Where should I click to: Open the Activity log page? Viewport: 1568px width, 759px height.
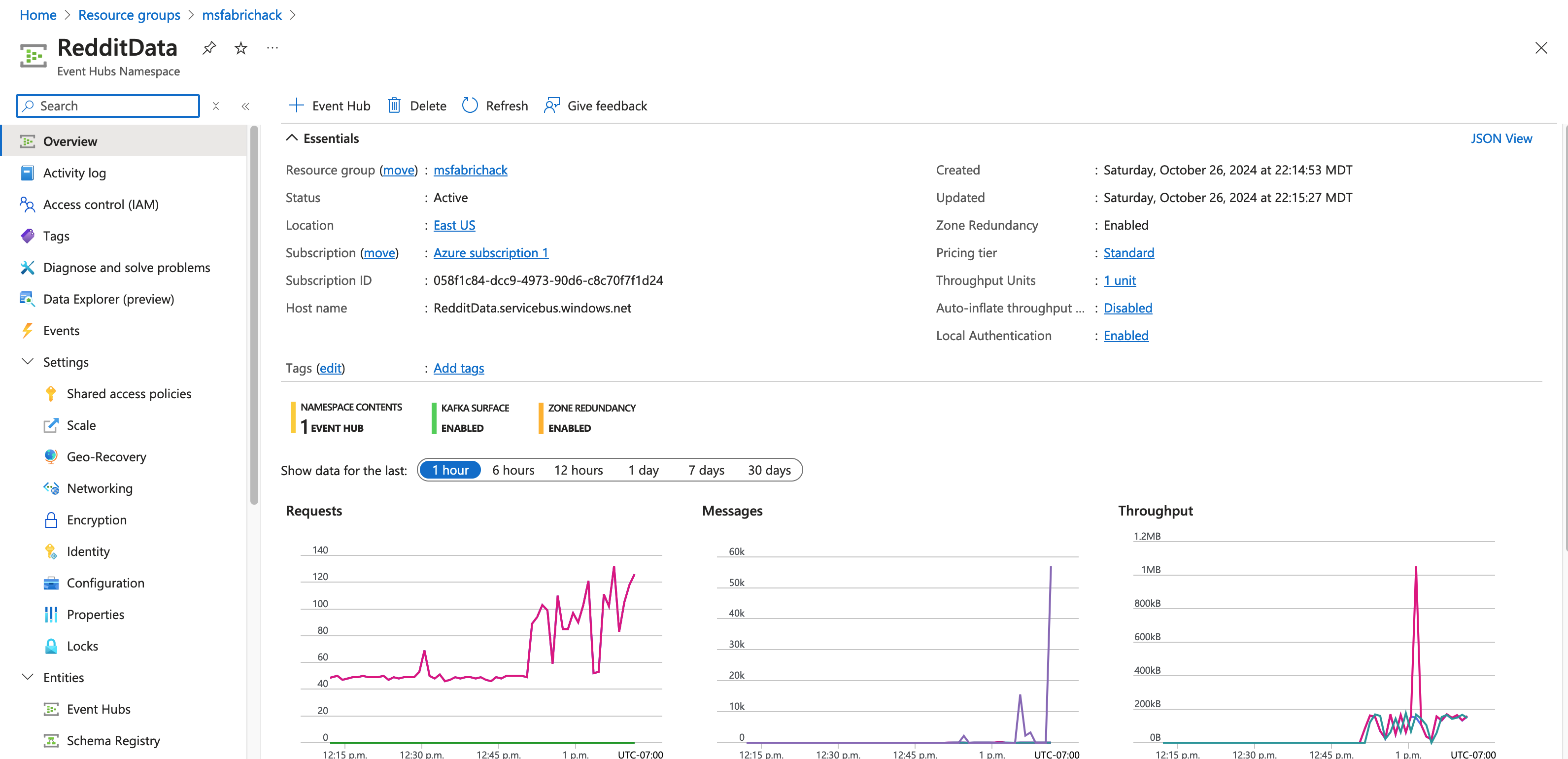74,173
